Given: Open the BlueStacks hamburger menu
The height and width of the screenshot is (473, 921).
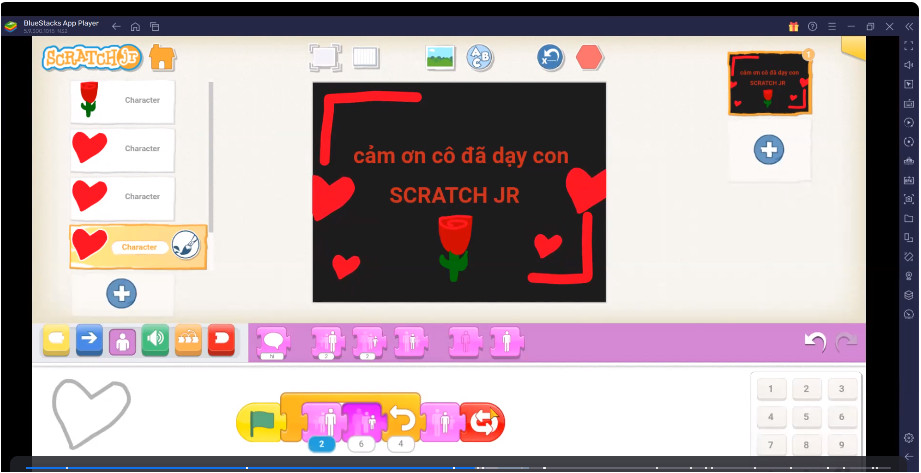Looking at the screenshot, I should coord(832,26).
